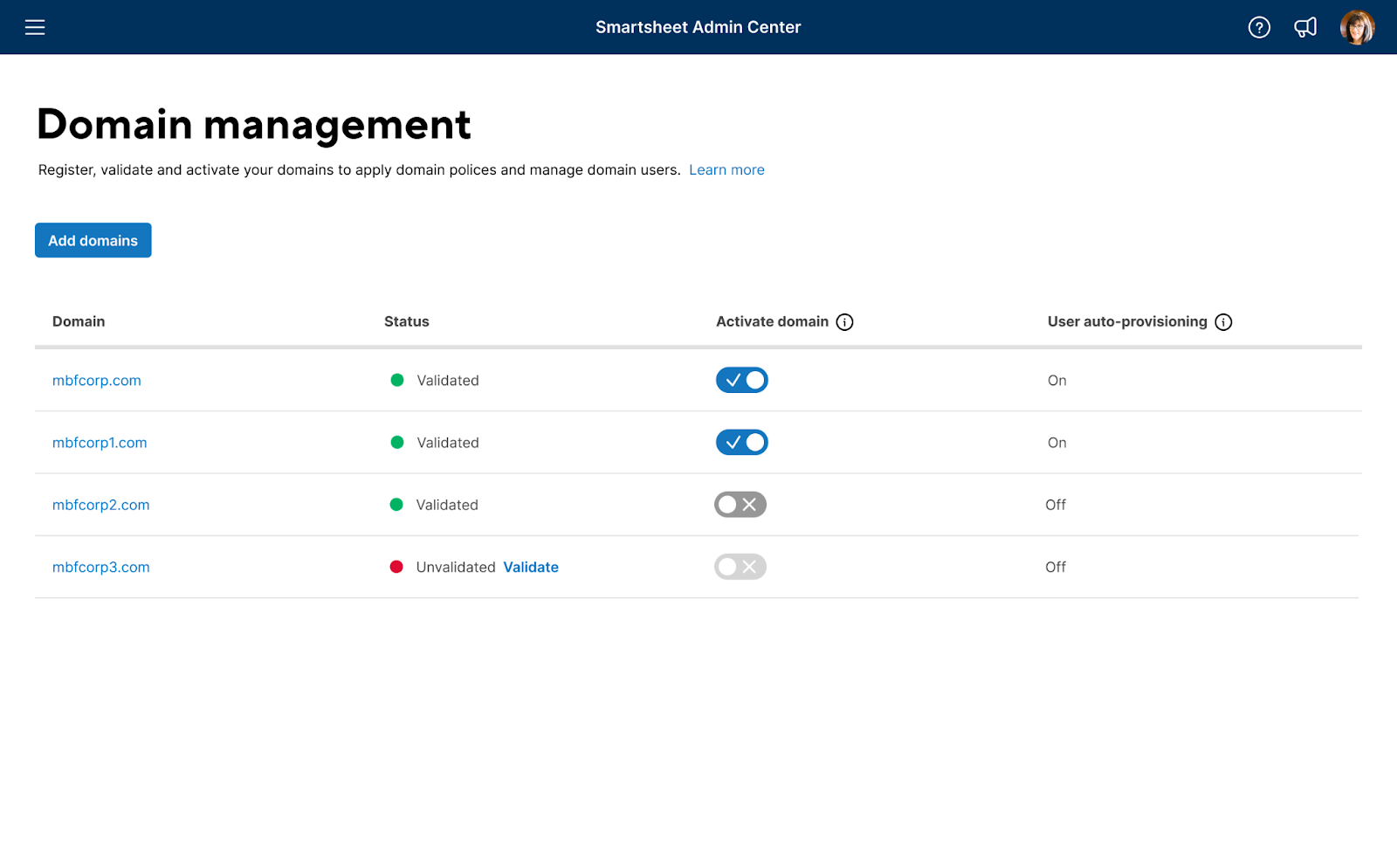Click the green validated indicator for mbfcorp1.com
The width and height of the screenshot is (1397, 868).
[397, 442]
